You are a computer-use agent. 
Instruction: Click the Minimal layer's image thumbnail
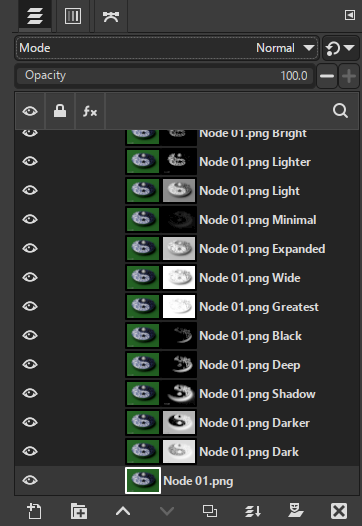point(143,219)
